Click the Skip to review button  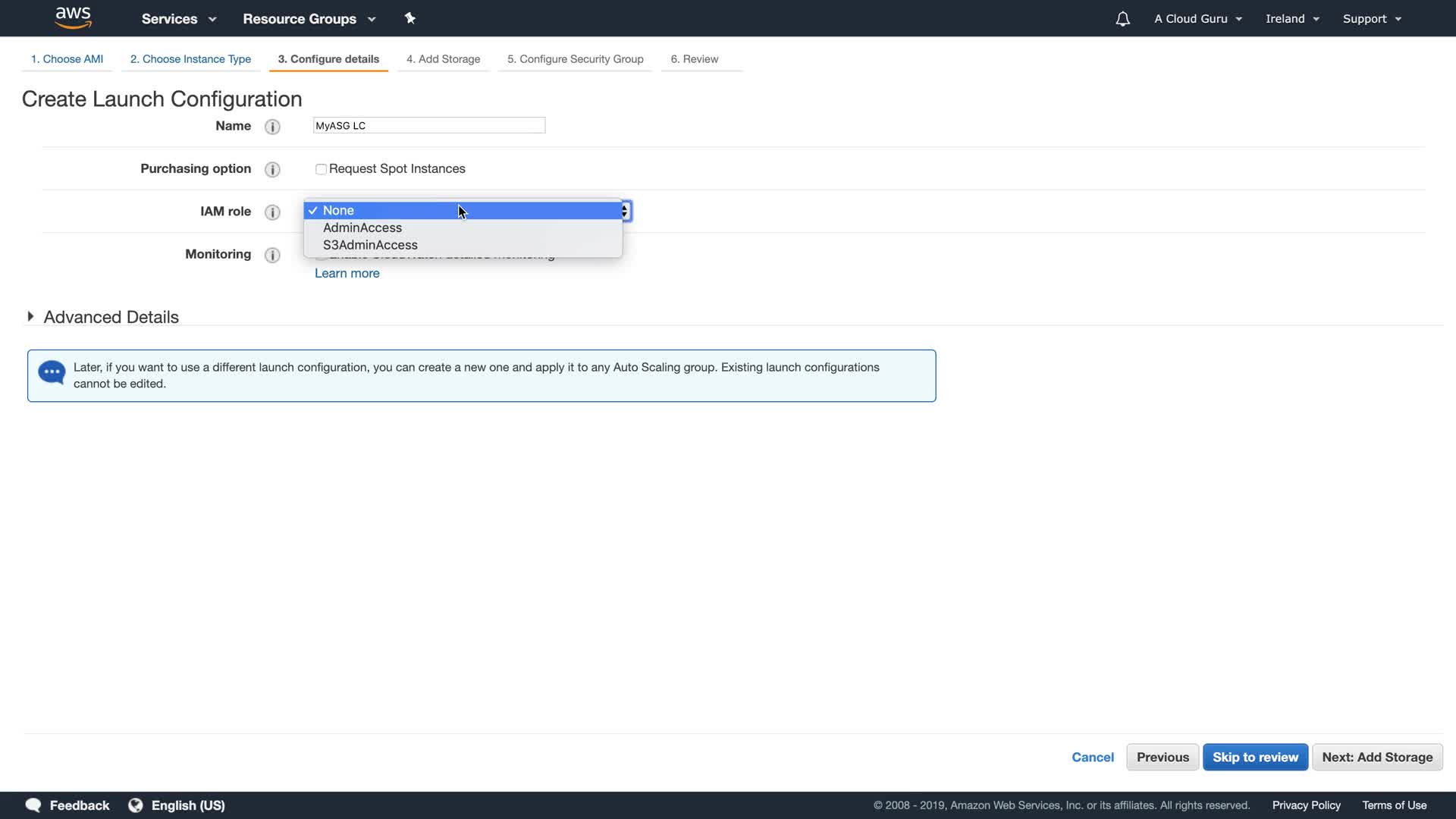click(1255, 757)
